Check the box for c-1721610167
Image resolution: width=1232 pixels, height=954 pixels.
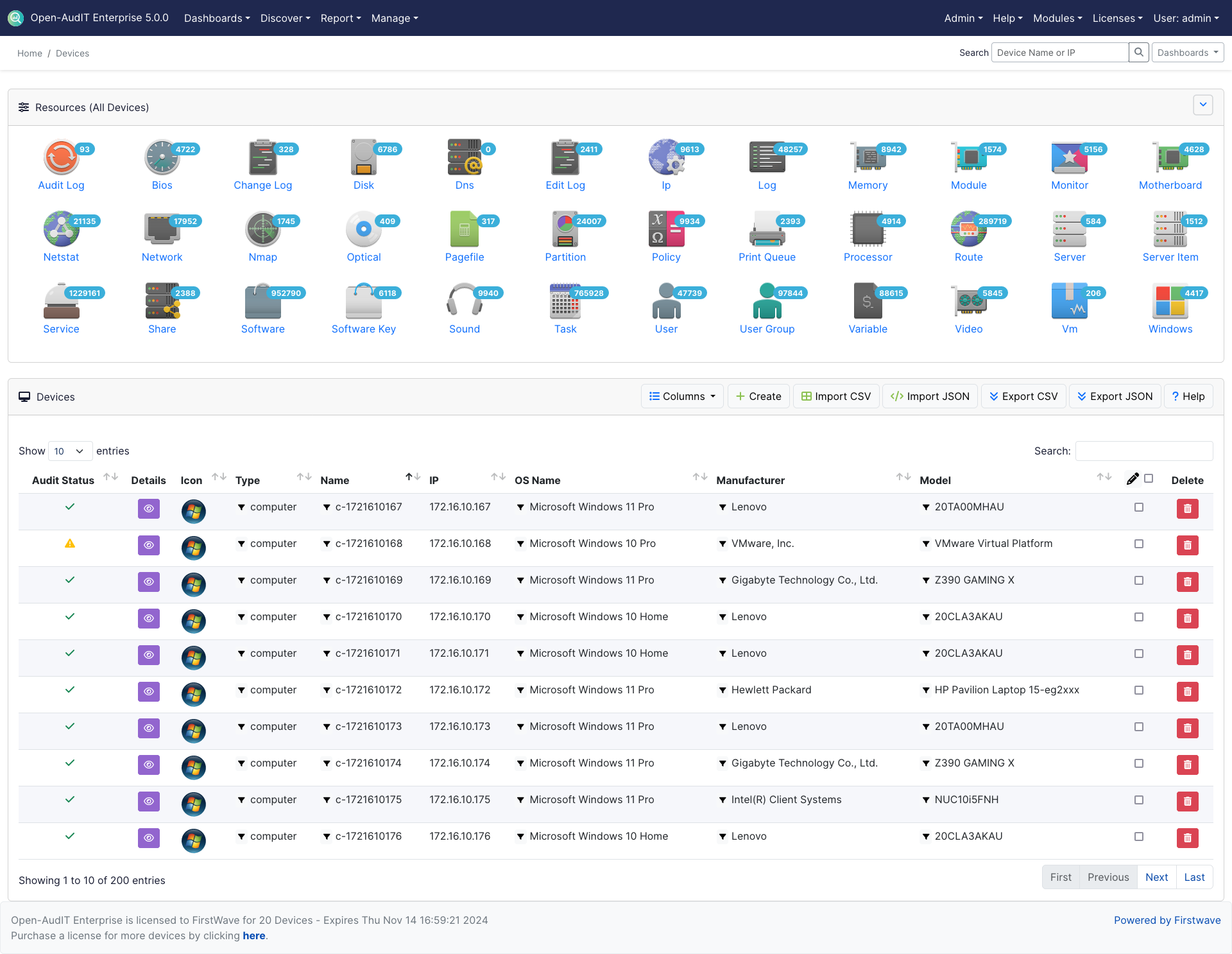tap(1139, 507)
